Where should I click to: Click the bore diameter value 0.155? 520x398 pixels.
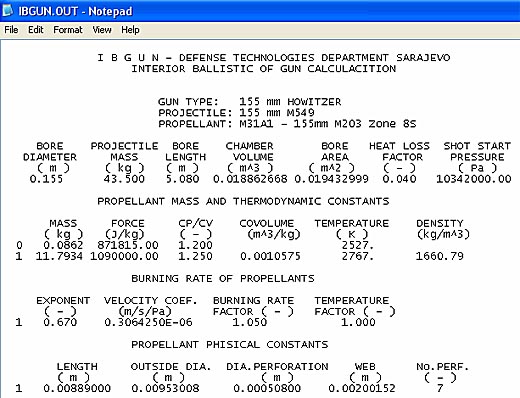coord(46,179)
